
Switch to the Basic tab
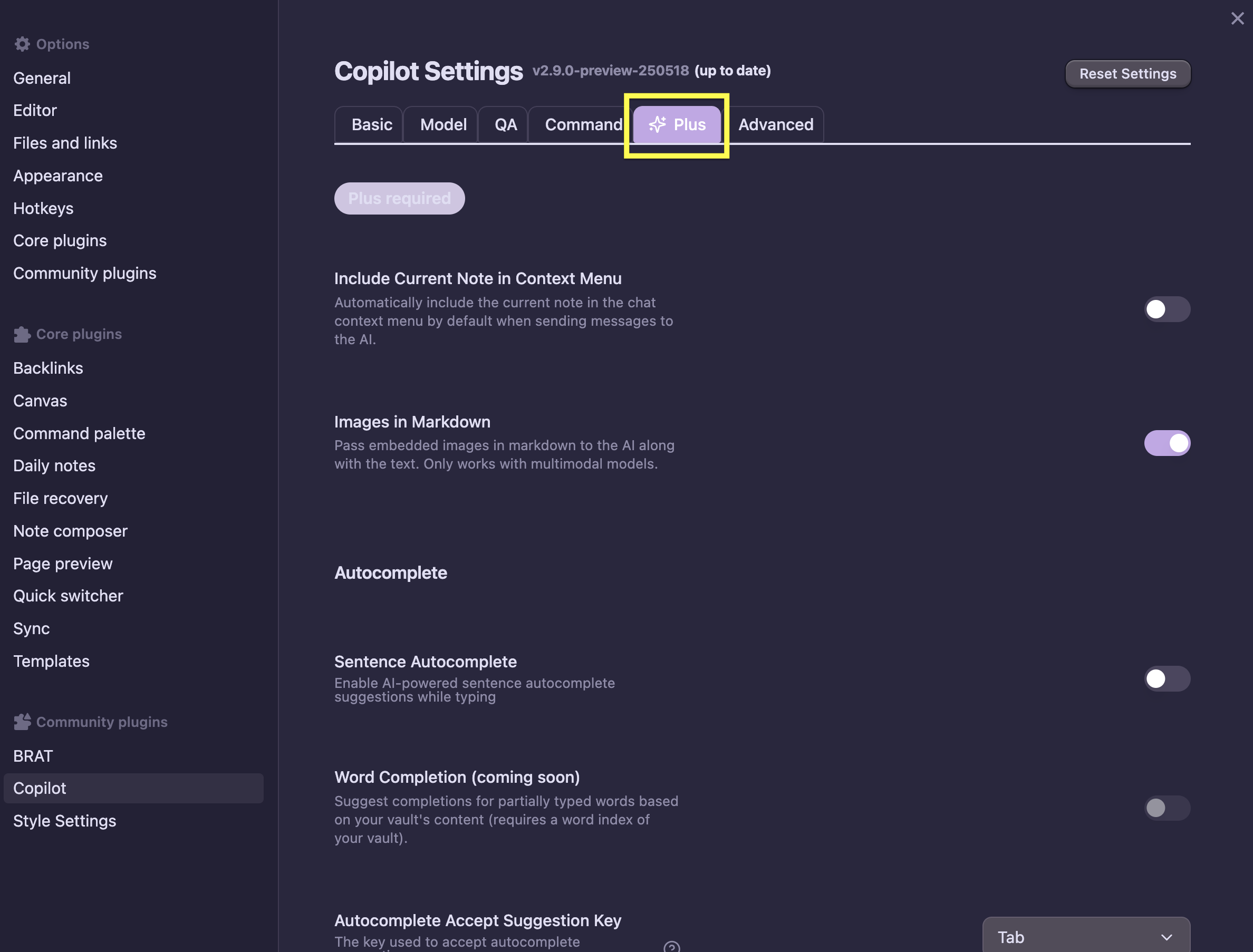[x=371, y=124]
